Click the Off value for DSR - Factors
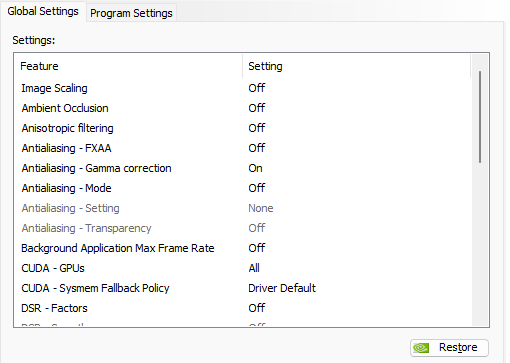 257,308
